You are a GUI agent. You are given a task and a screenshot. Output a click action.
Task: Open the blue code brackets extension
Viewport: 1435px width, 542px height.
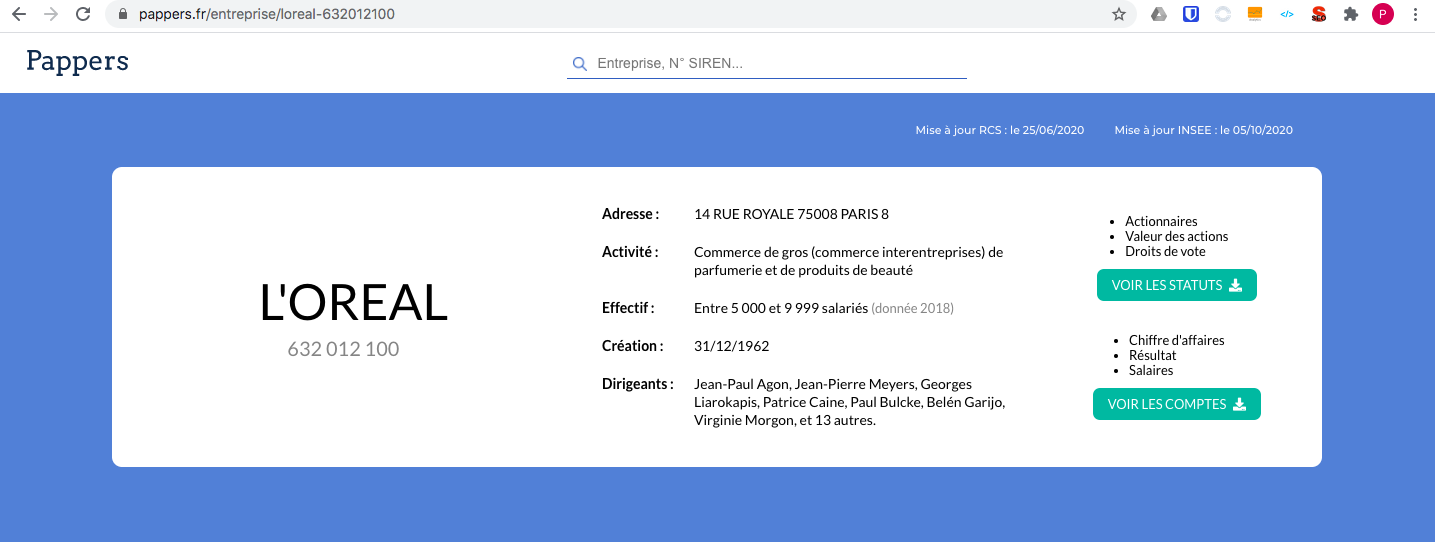1287,14
